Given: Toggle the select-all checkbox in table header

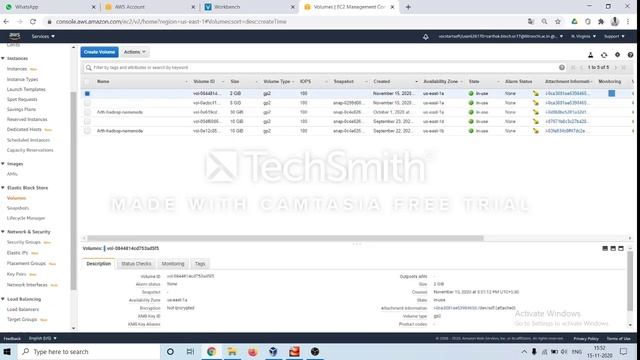Looking at the screenshot, I should tap(87, 82).
